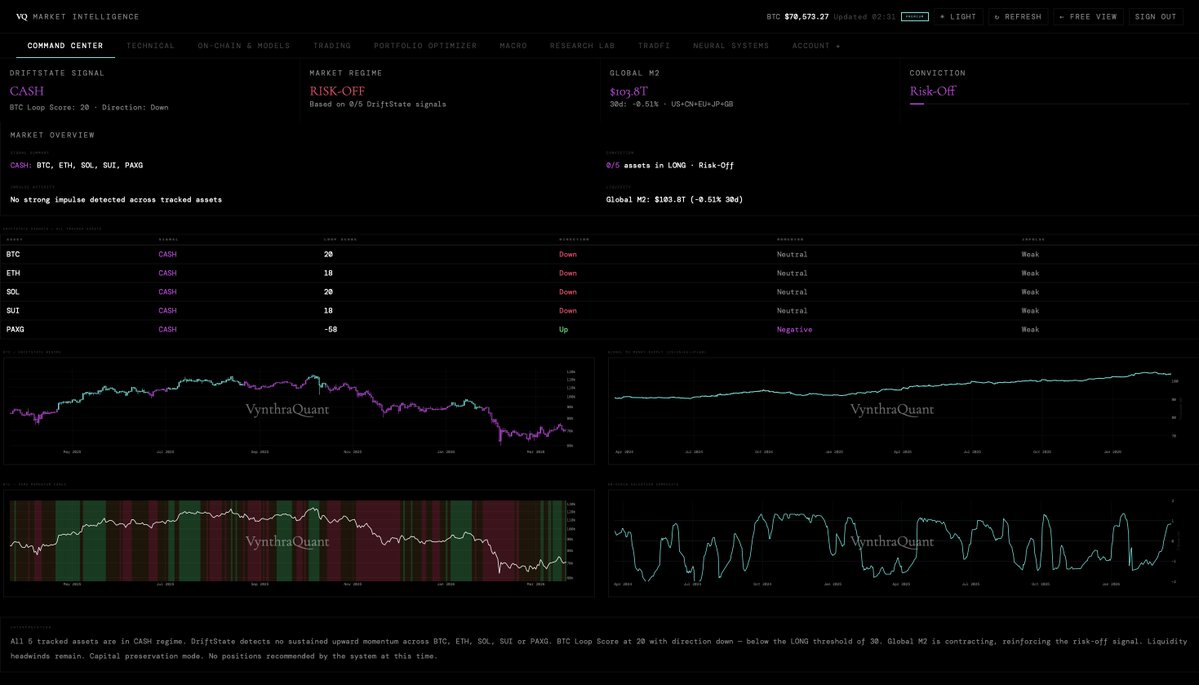1199x685 pixels.
Task: Click the SUI Neutral momentum cell
Action: 792,310
